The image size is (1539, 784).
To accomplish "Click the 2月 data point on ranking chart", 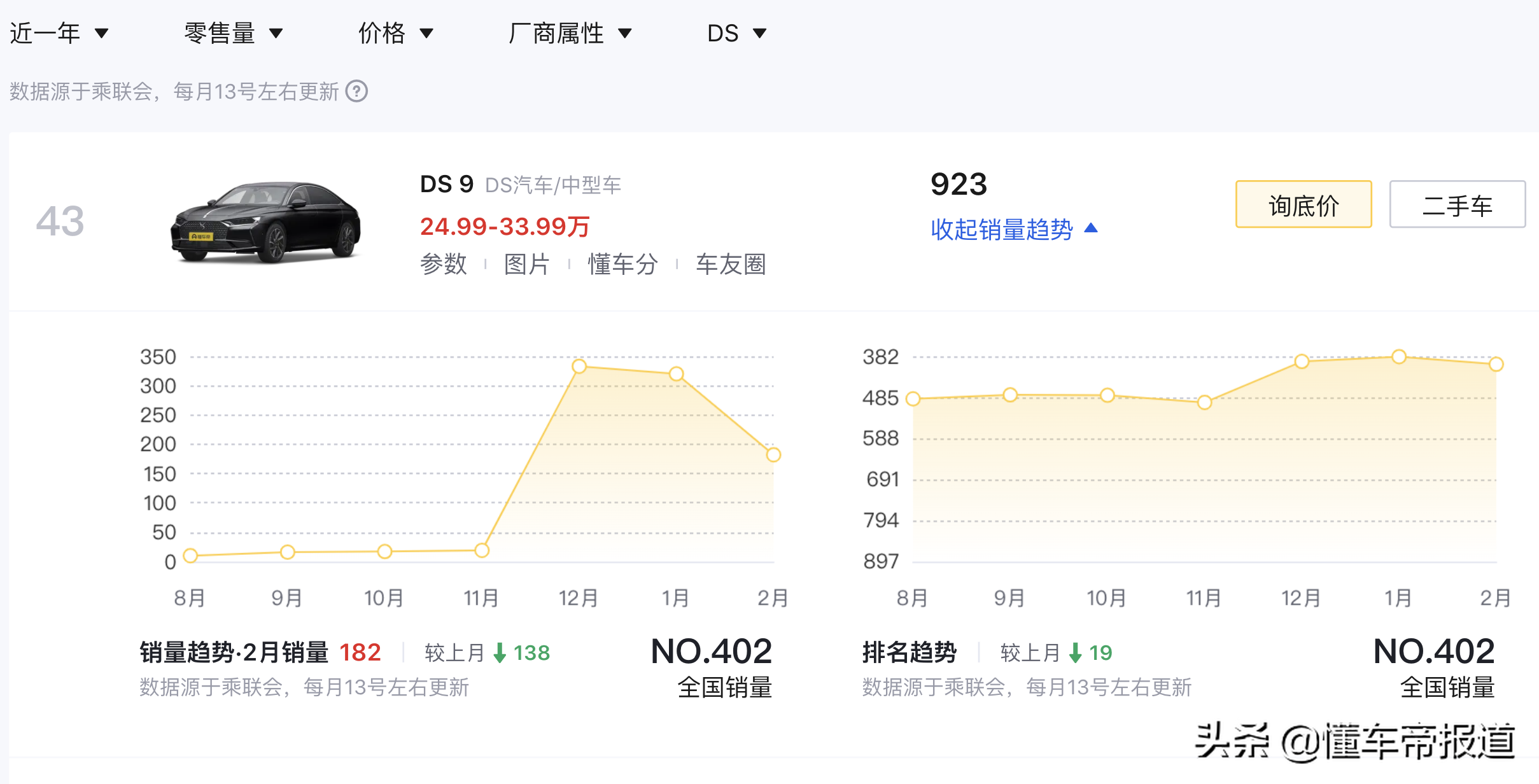I will coord(1496,364).
